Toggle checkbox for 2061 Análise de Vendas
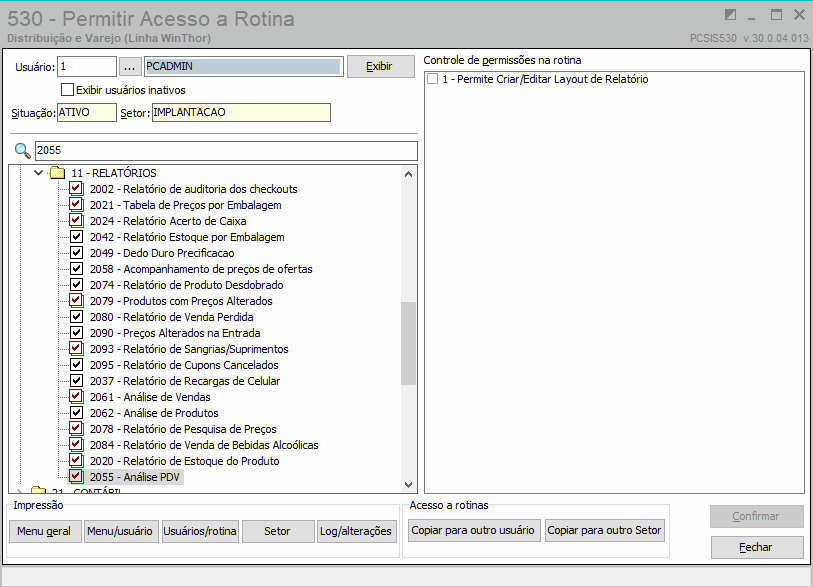The width and height of the screenshot is (813, 587). (x=76, y=397)
